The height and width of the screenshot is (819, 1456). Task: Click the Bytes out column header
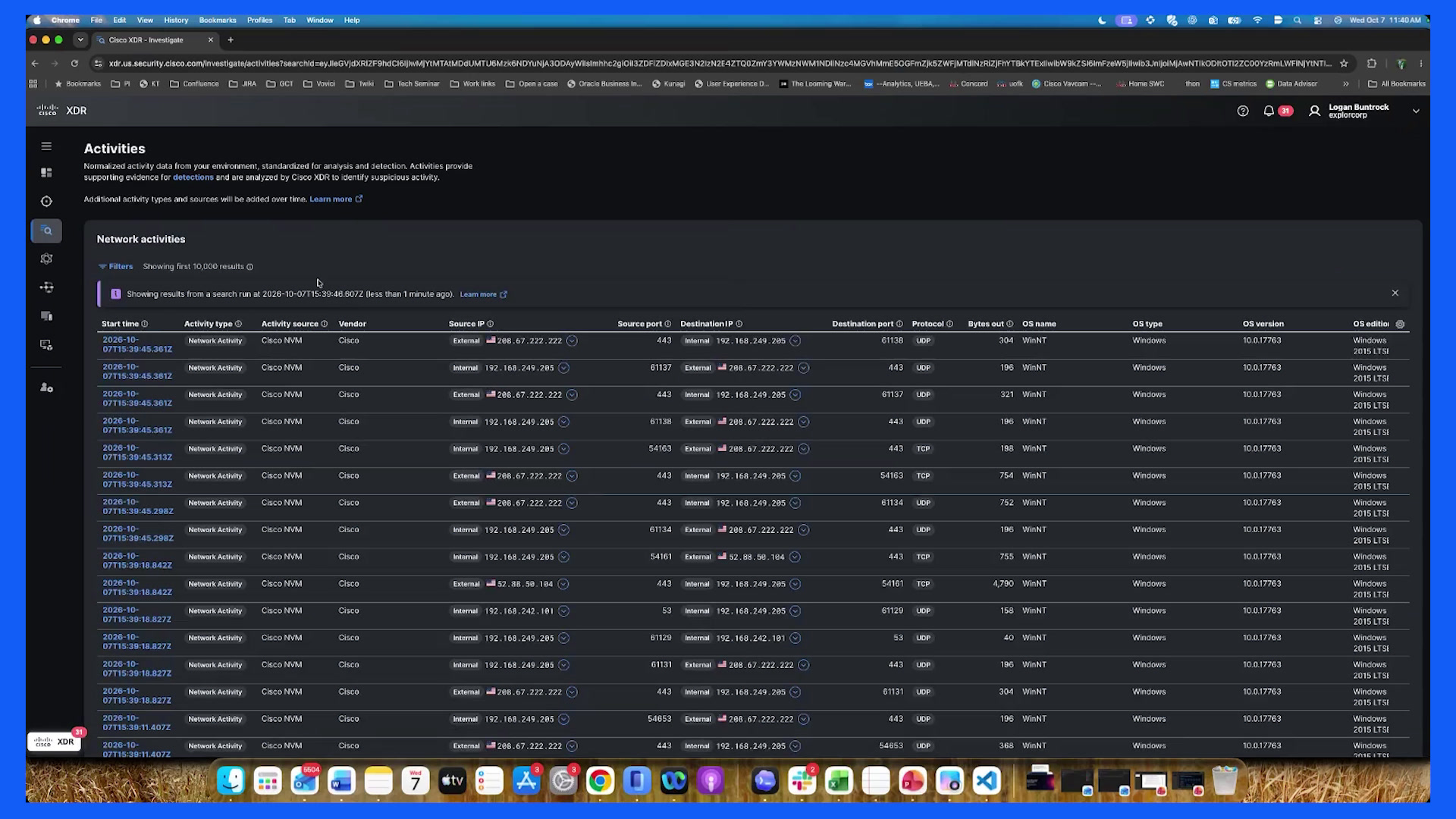(985, 324)
